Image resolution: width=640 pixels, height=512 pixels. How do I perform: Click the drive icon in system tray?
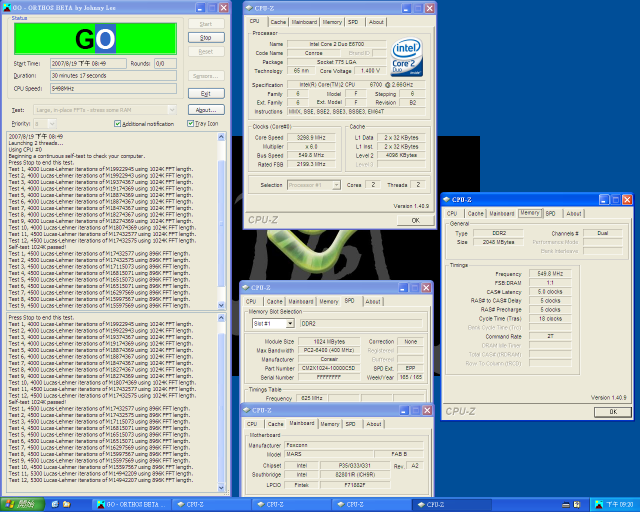click(566, 505)
